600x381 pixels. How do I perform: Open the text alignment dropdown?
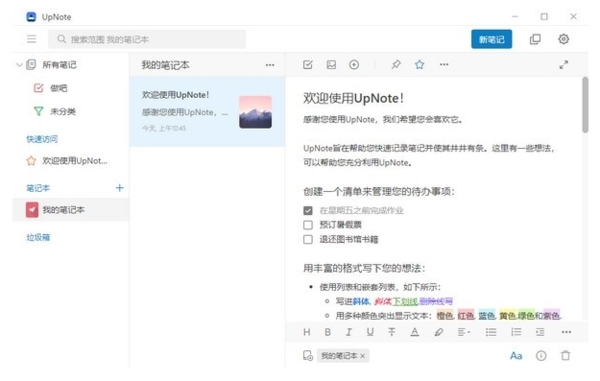(x=464, y=332)
